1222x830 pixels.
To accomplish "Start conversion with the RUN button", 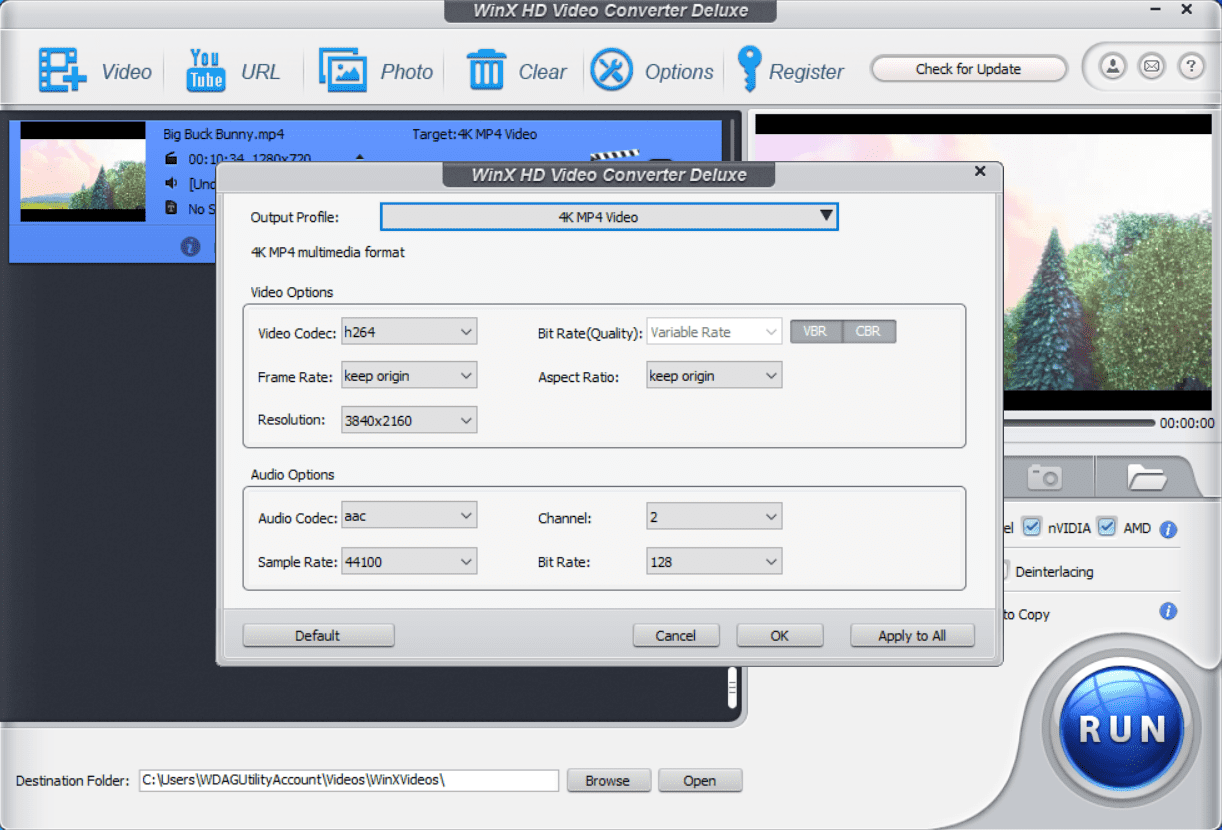I will coord(1120,728).
